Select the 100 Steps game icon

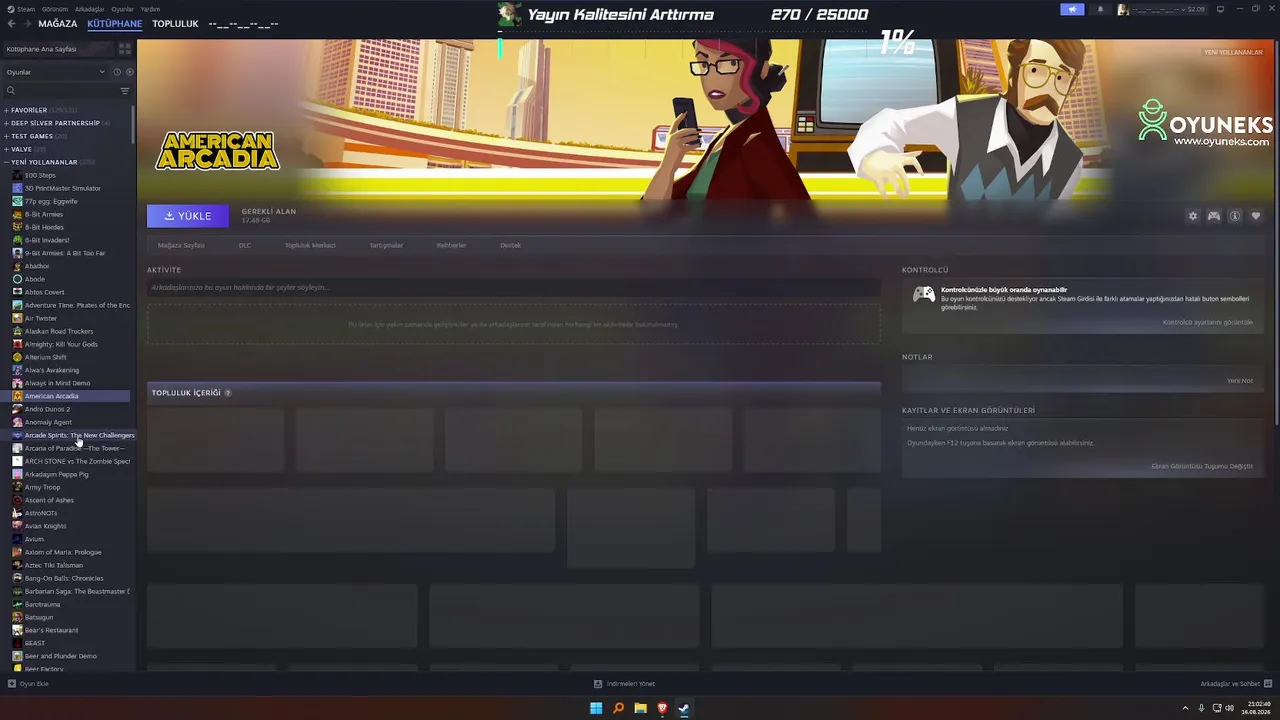[x=17, y=175]
